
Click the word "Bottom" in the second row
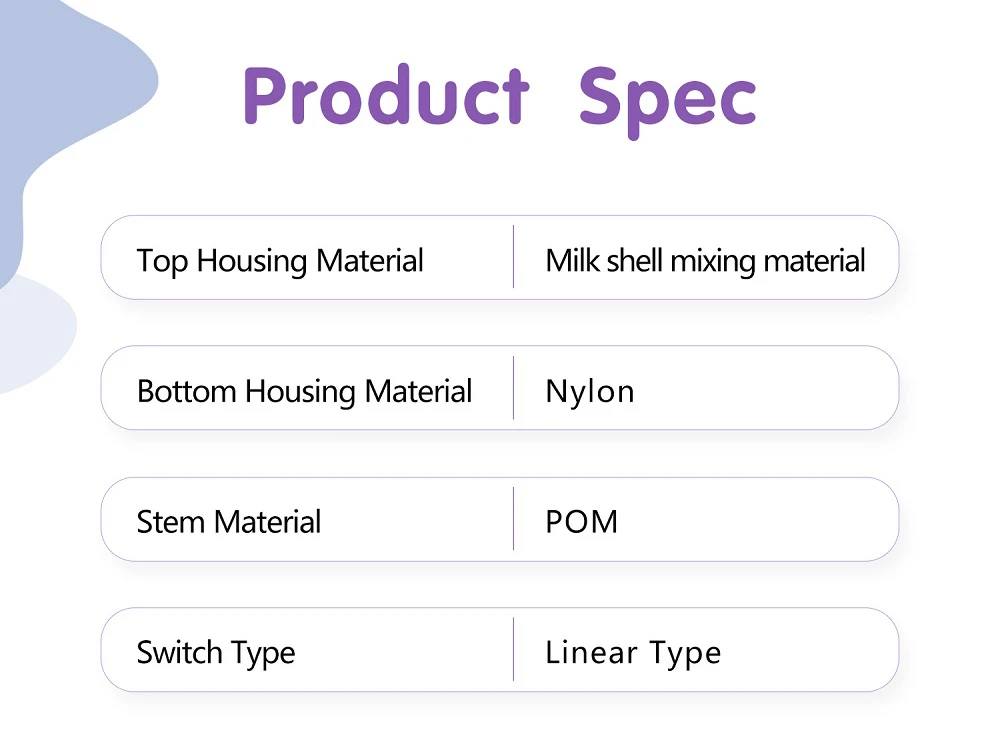pyautogui.click(x=187, y=391)
